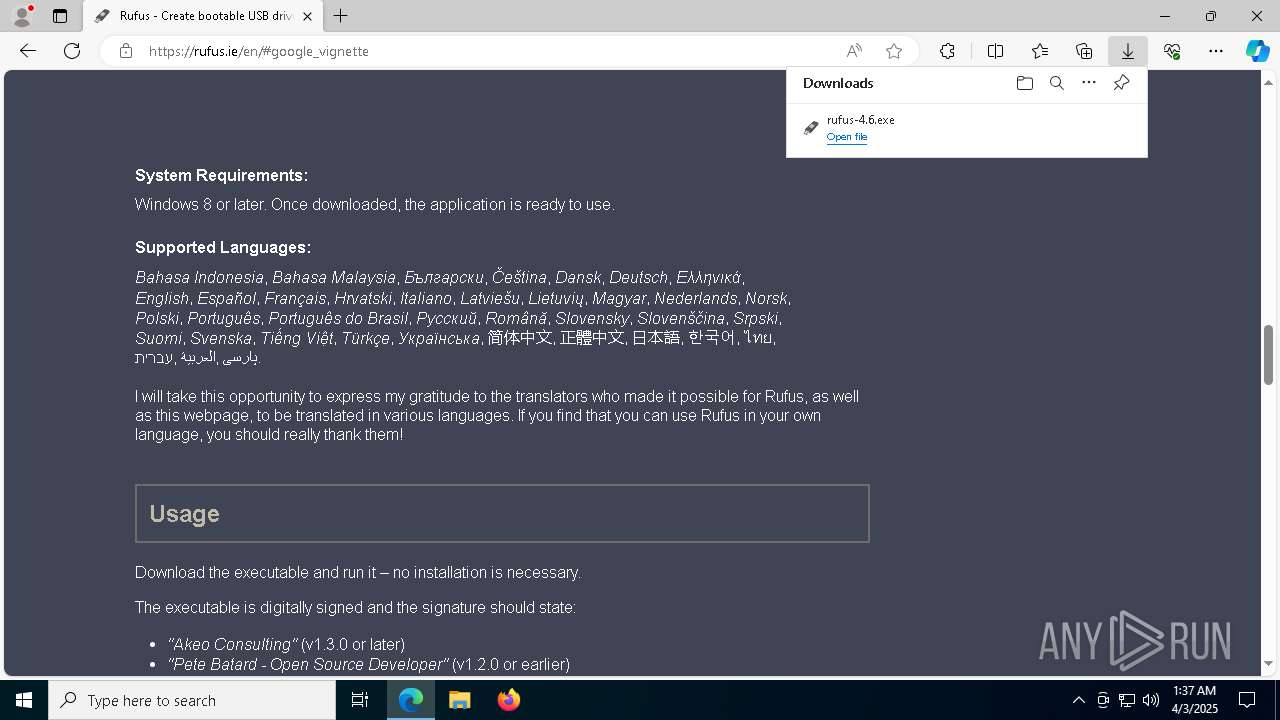Add this page to favorites star
Screen dimensions: 1280x720
pos(894,51)
